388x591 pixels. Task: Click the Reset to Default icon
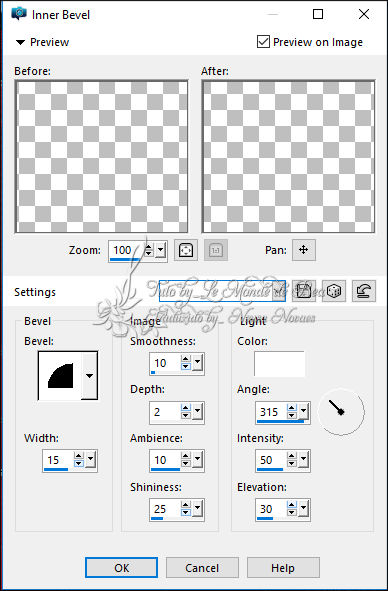[363, 291]
